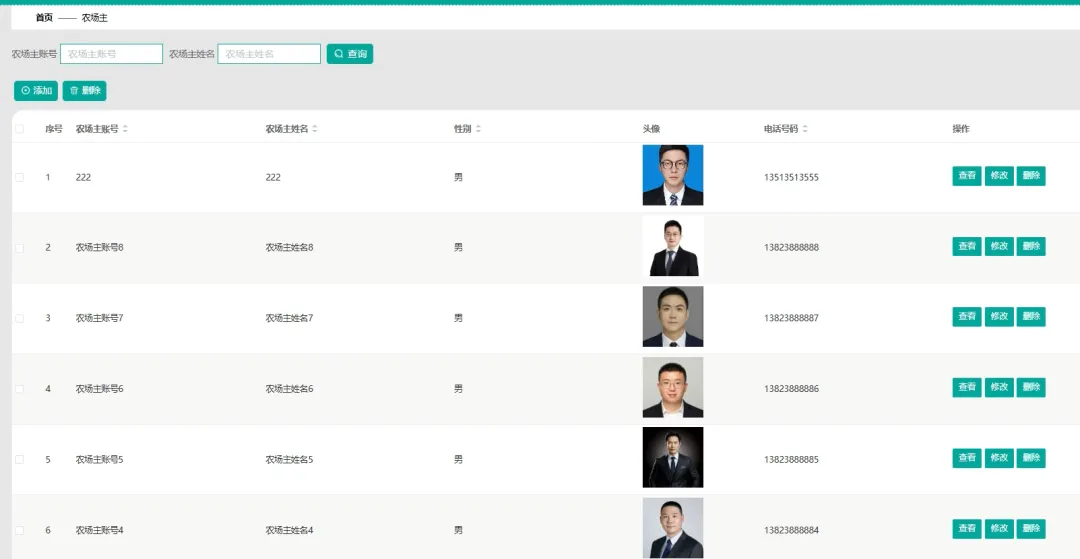Click account cell 农场主账号5
The height and width of the screenshot is (559, 1080).
click(100, 459)
